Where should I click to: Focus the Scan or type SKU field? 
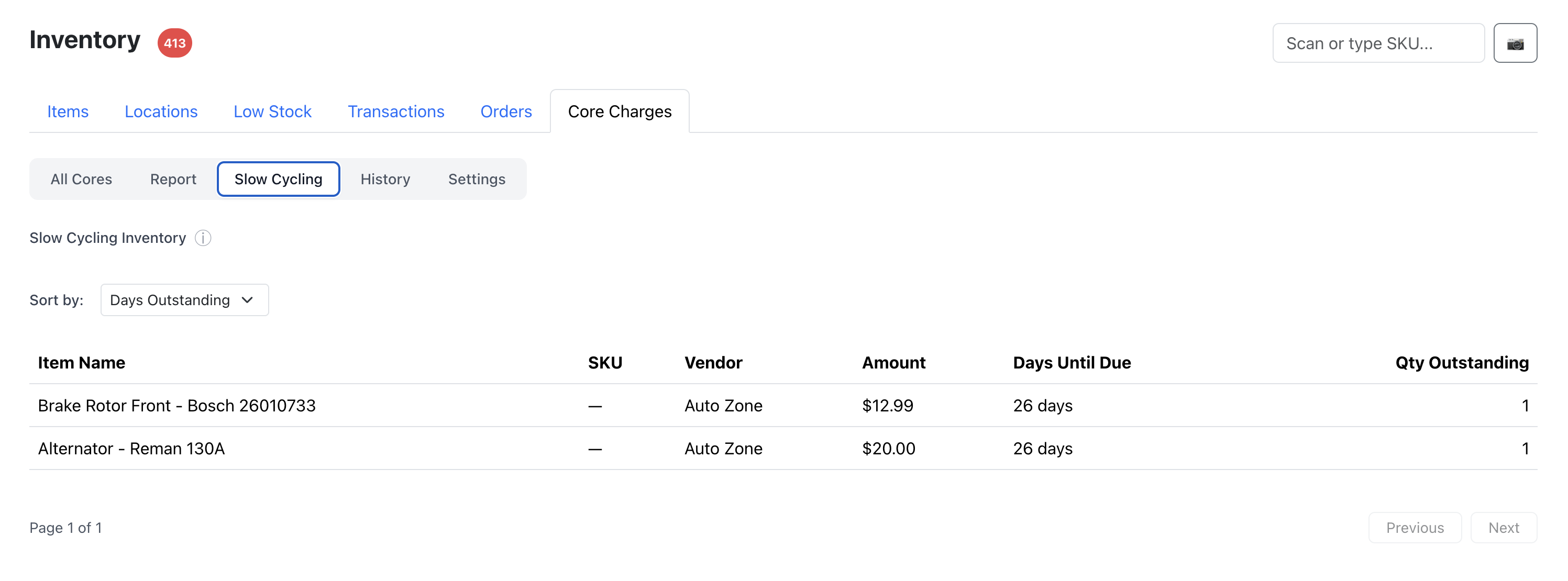tap(1378, 43)
